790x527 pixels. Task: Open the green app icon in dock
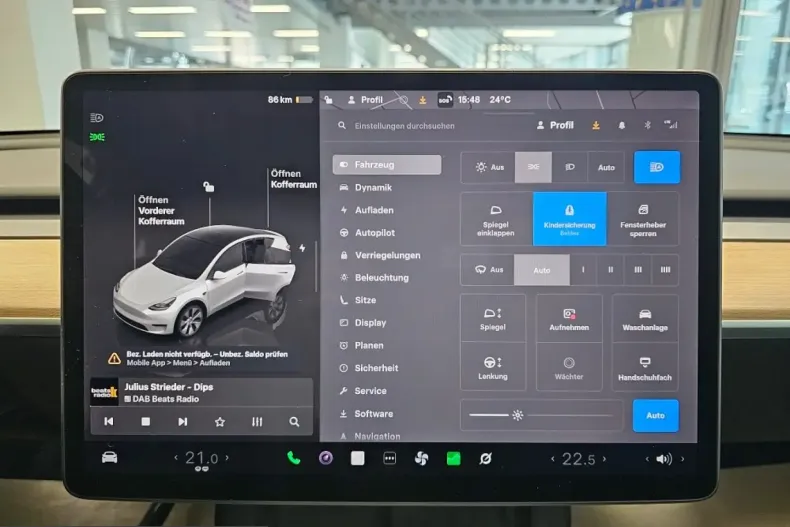pos(453,458)
